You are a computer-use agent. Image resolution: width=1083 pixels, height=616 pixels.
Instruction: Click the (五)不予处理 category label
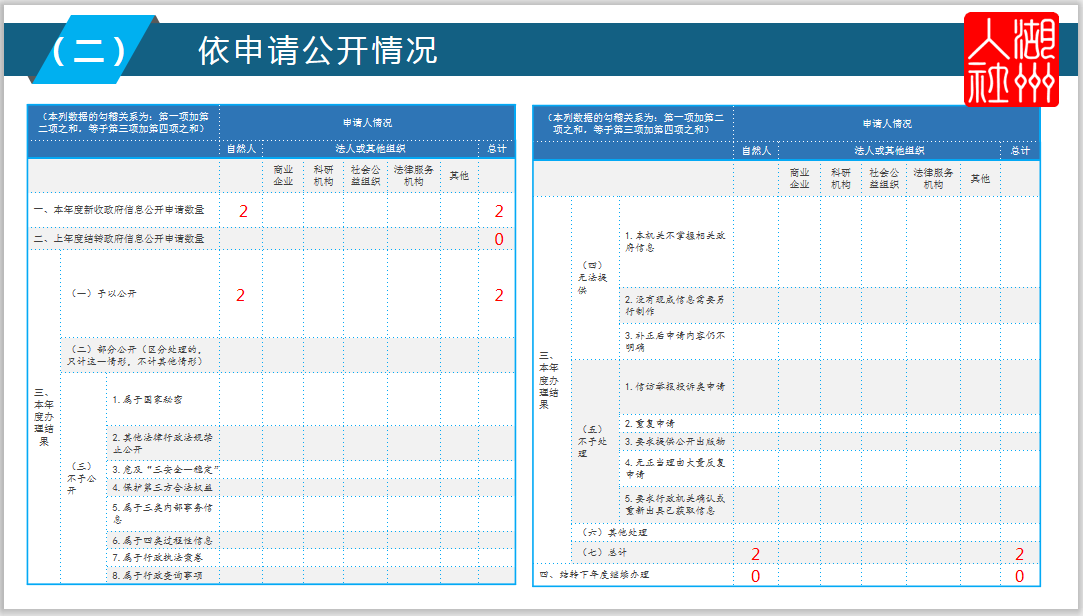coord(593,441)
